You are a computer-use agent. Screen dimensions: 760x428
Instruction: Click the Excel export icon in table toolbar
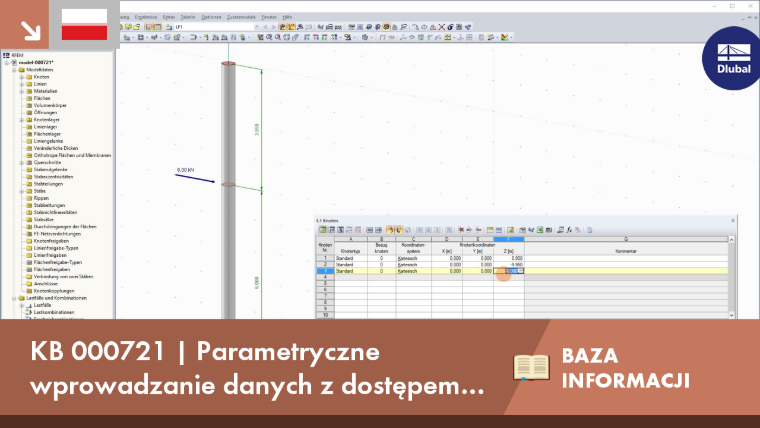tap(540, 230)
